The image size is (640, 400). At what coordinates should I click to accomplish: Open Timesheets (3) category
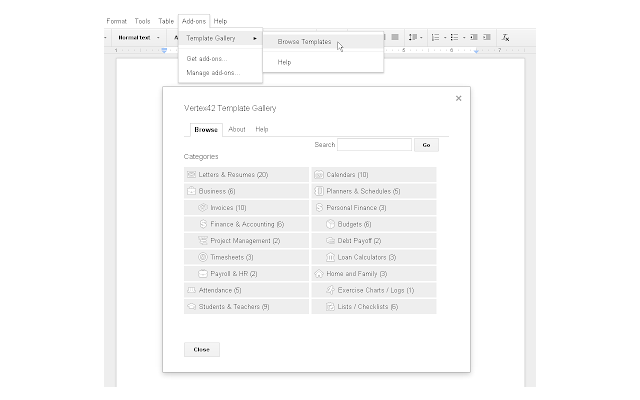tap(246, 257)
